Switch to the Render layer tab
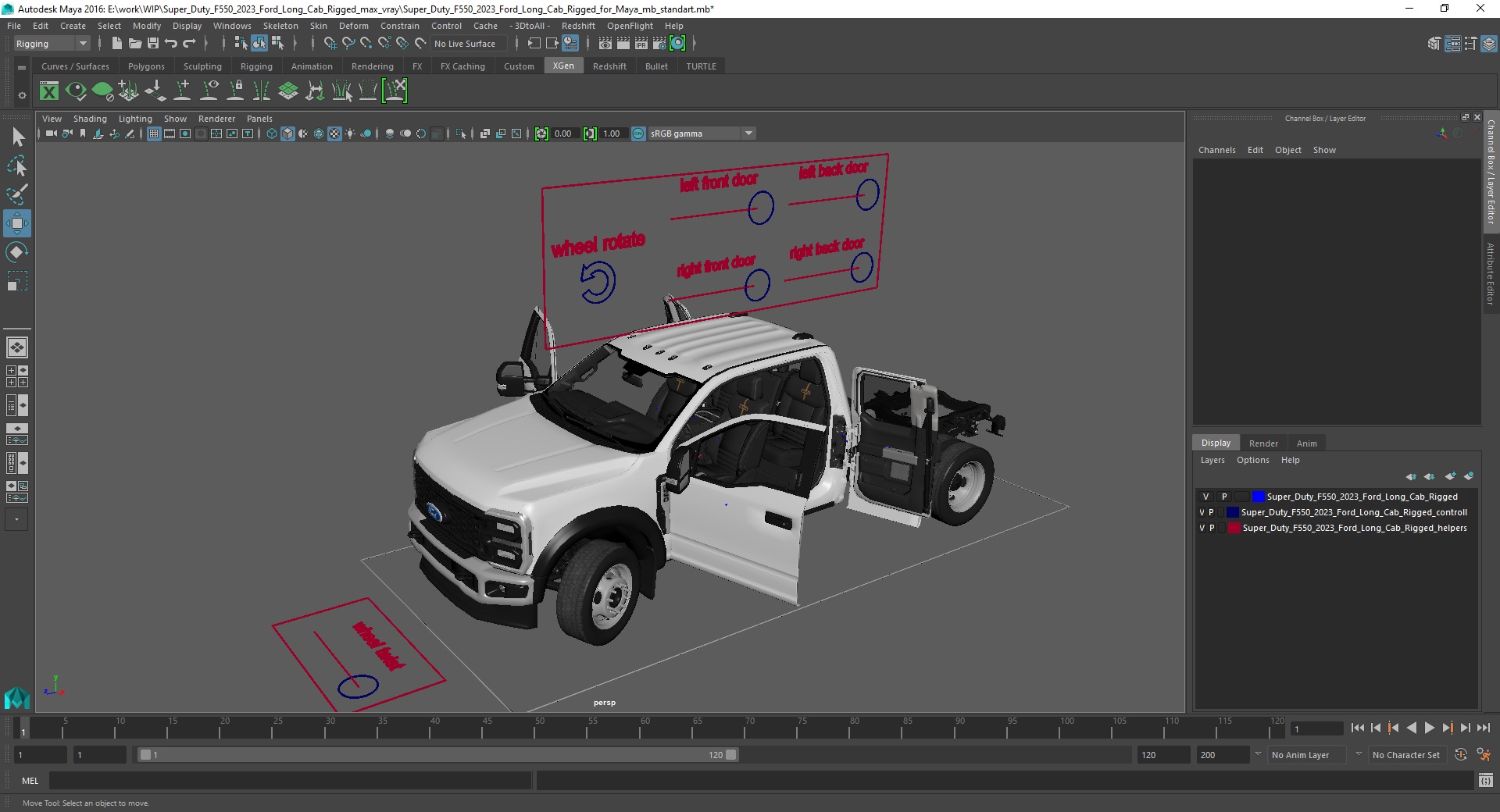 (1263, 443)
